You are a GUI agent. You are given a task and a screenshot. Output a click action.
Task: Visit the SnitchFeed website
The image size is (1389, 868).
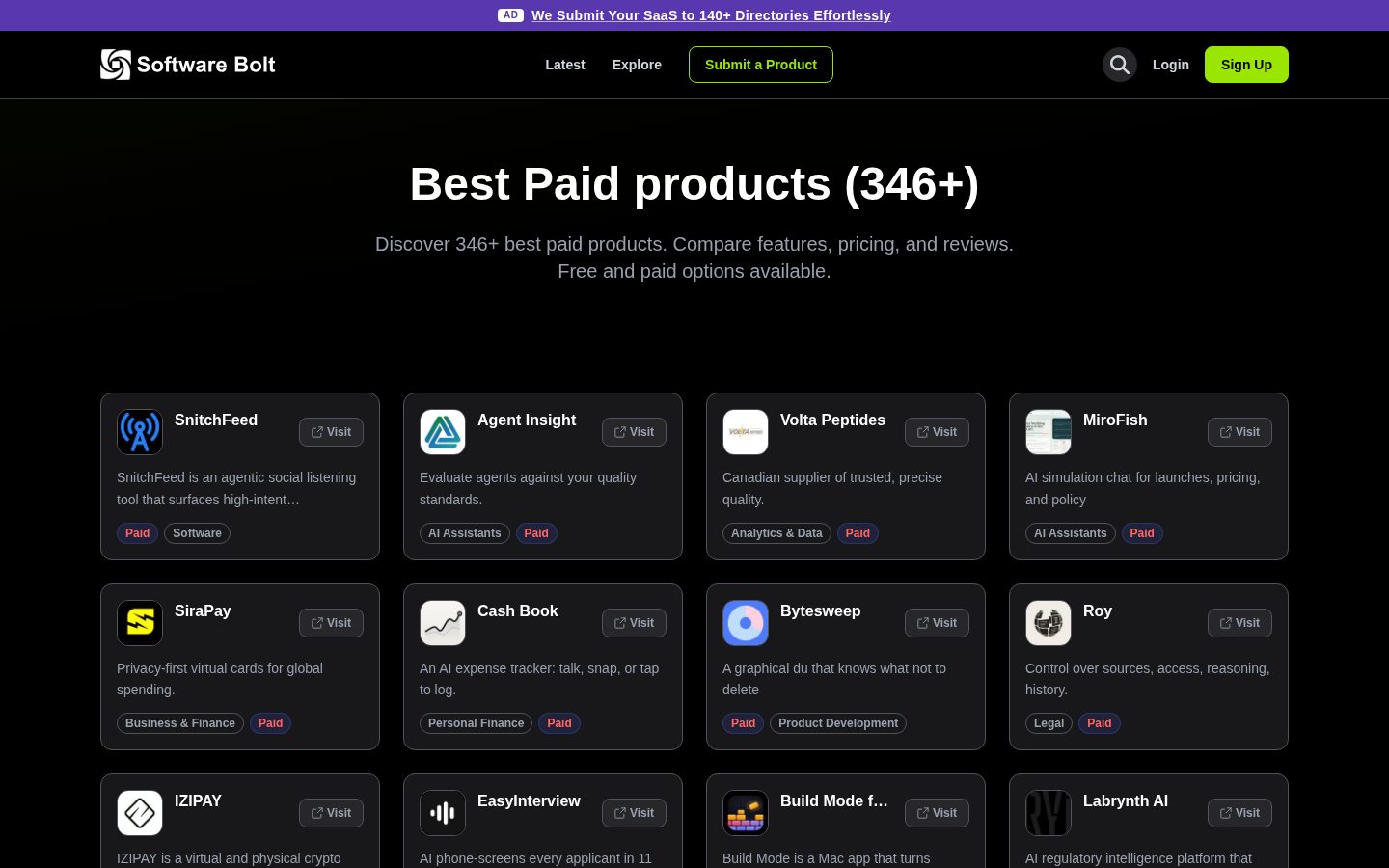[x=331, y=432]
